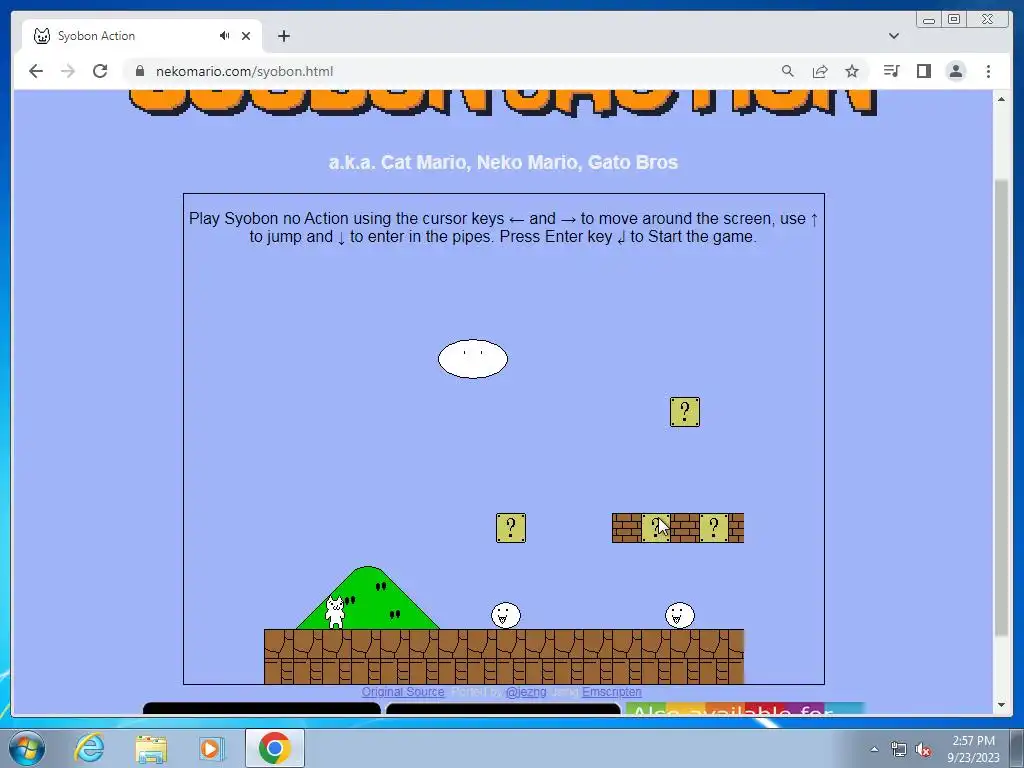Share this page via the share icon

[820, 71]
